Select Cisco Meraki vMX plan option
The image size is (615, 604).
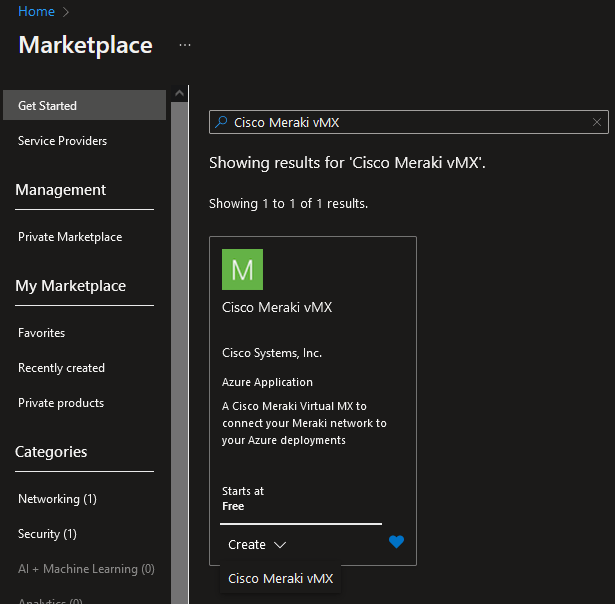[280, 579]
